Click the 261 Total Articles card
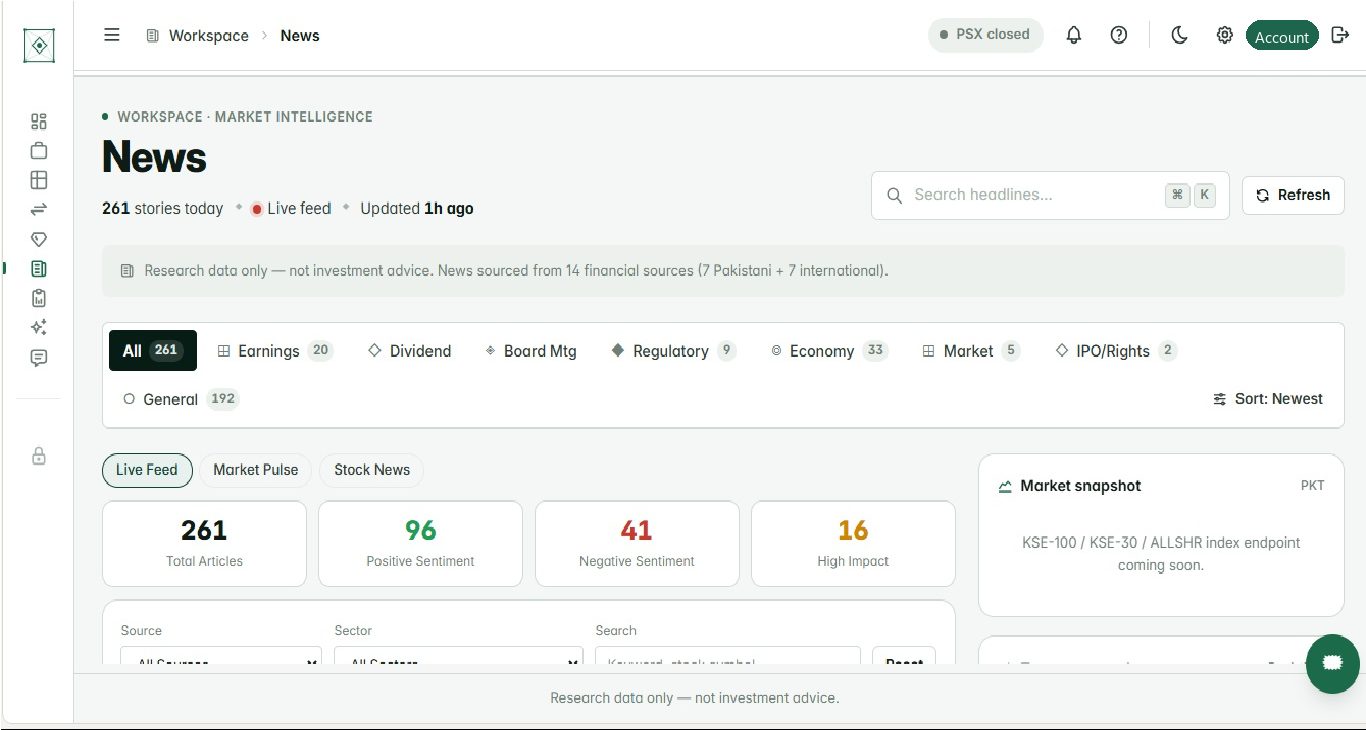The image size is (1366, 730). pyautogui.click(x=204, y=544)
